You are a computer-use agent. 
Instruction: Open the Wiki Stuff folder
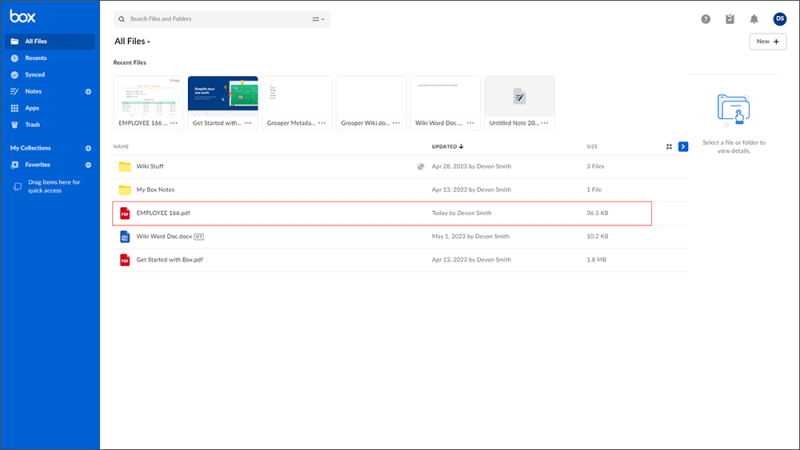150,166
